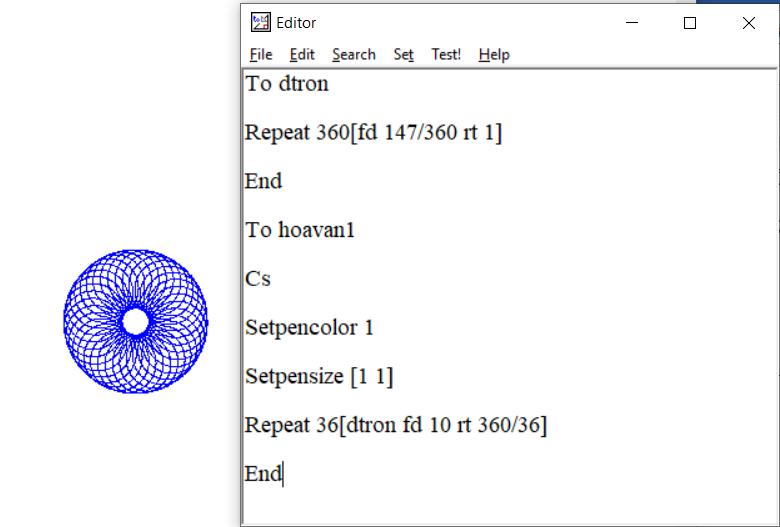
Task: Open the File menu
Action: (261, 55)
